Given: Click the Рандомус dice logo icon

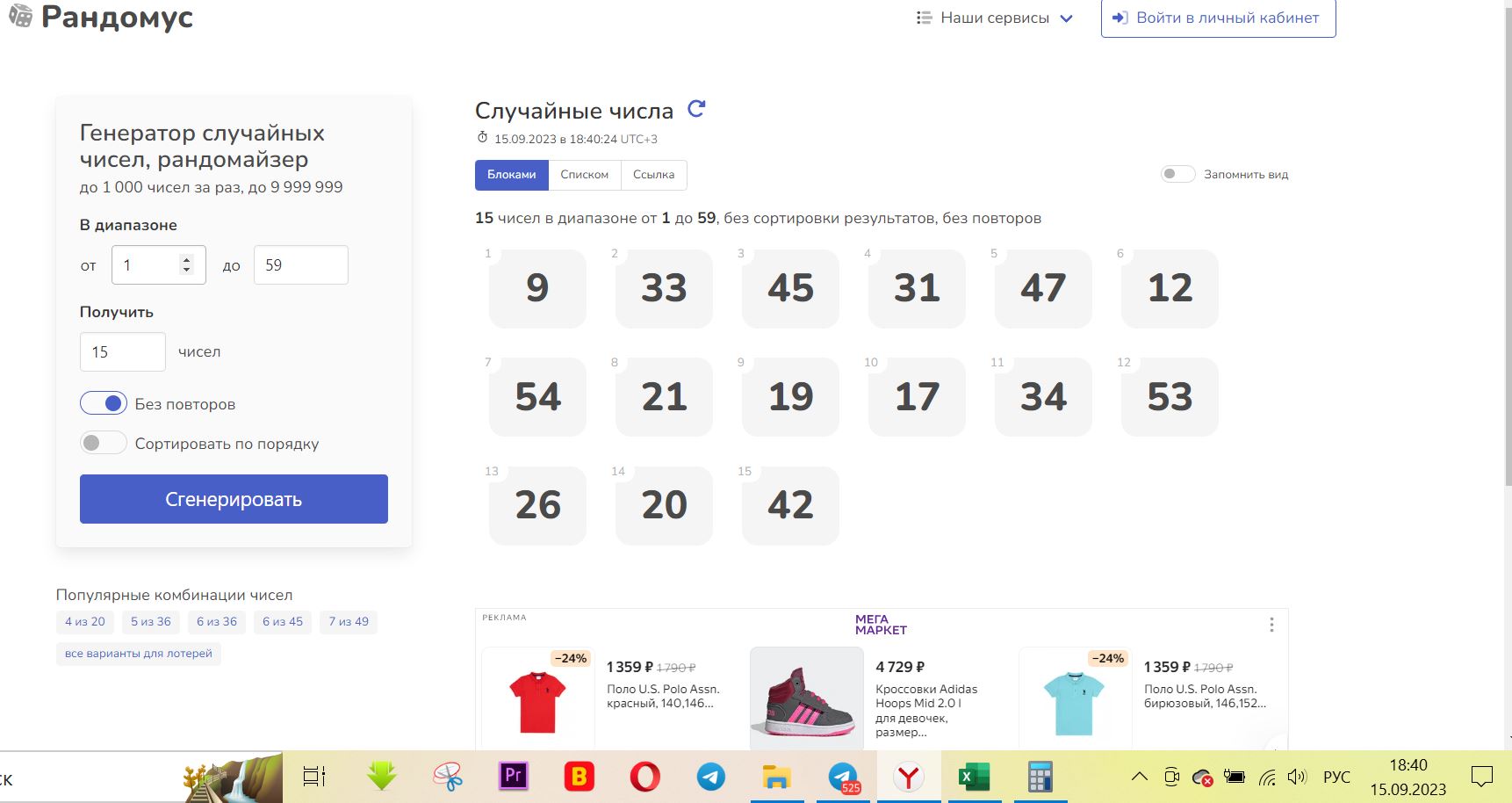Looking at the screenshot, I should pyautogui.click(x=20, y=15).
